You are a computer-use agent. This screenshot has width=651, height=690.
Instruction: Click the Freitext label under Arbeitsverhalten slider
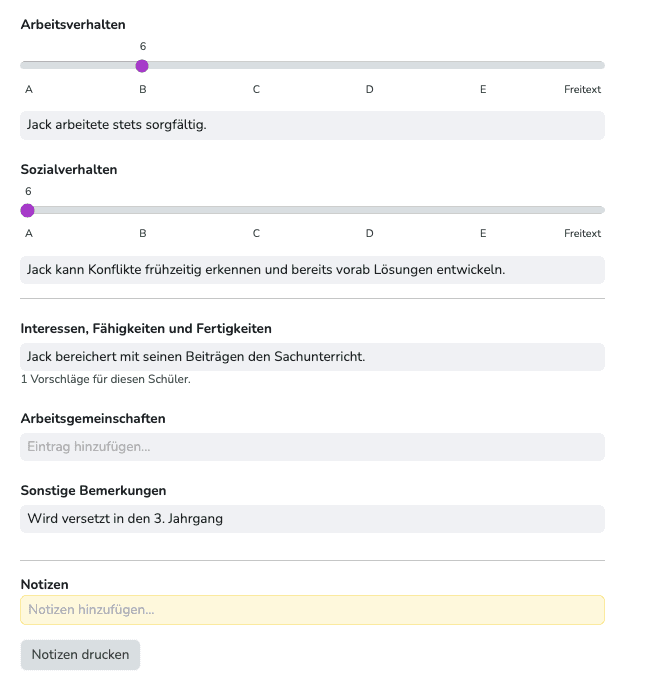point(582,90)
